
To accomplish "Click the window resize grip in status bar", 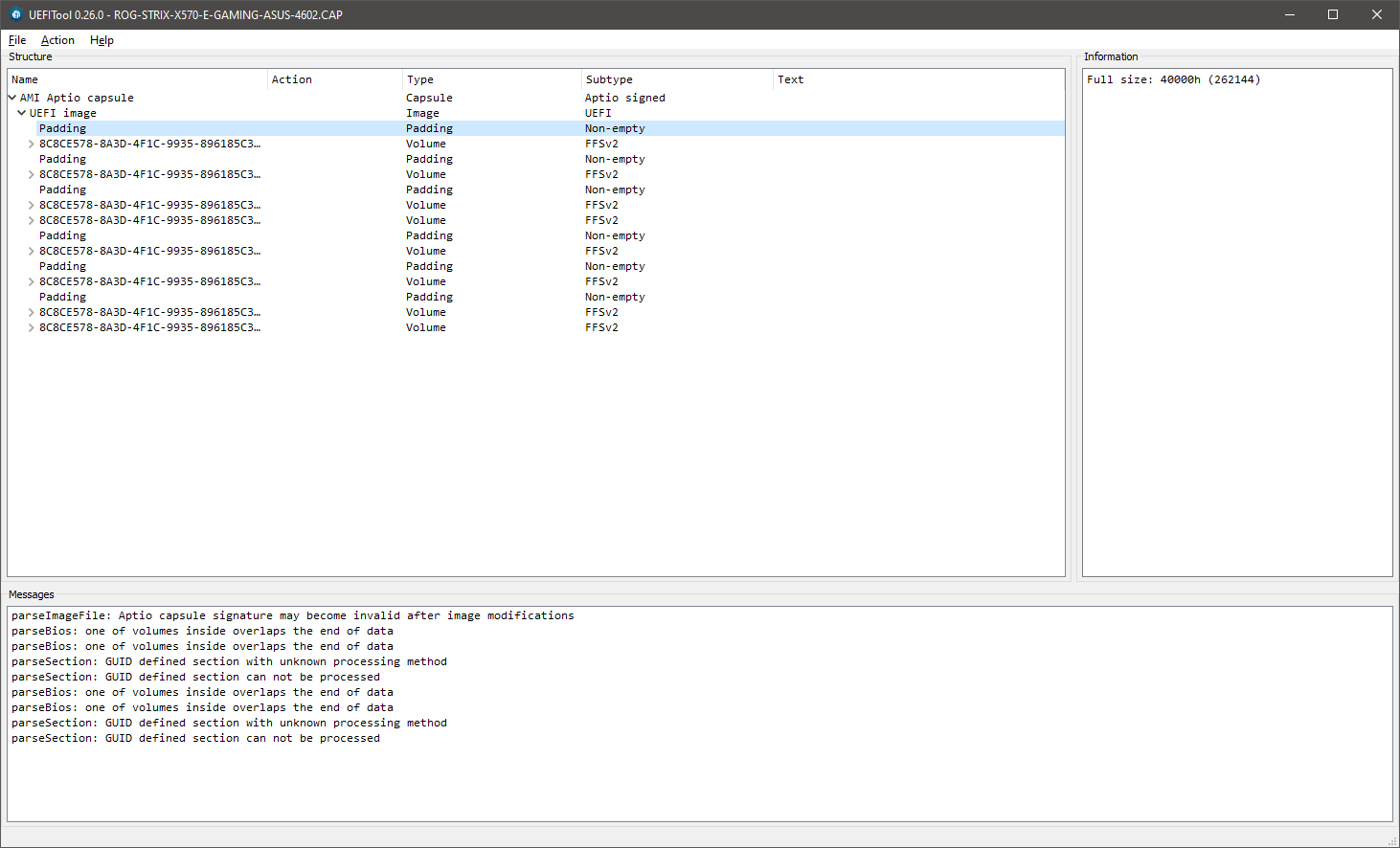I will (x=1392, y=840).
